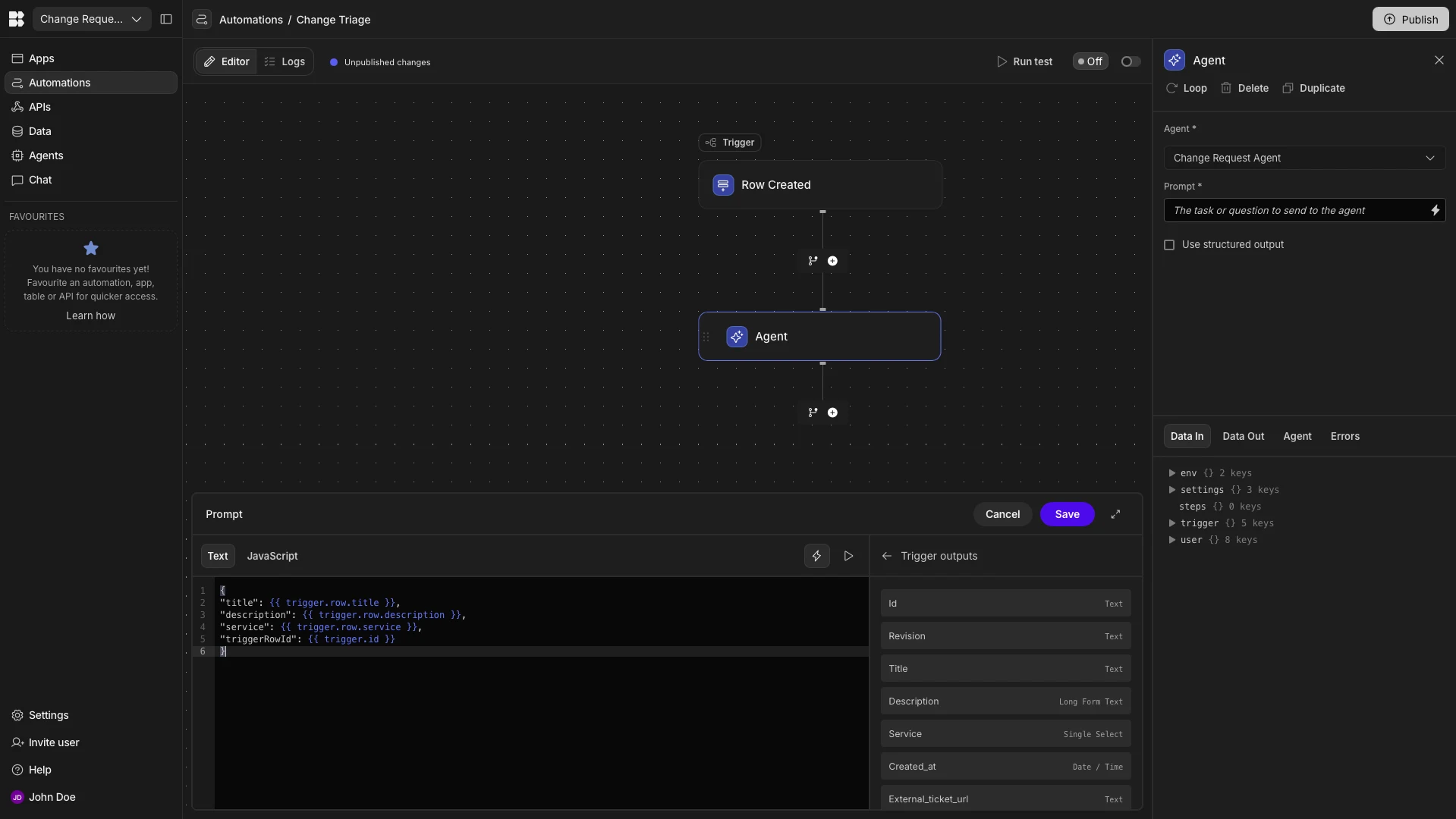Add step after Row Created trigger
Screen dimensions: 1456x819
(832, 261)
